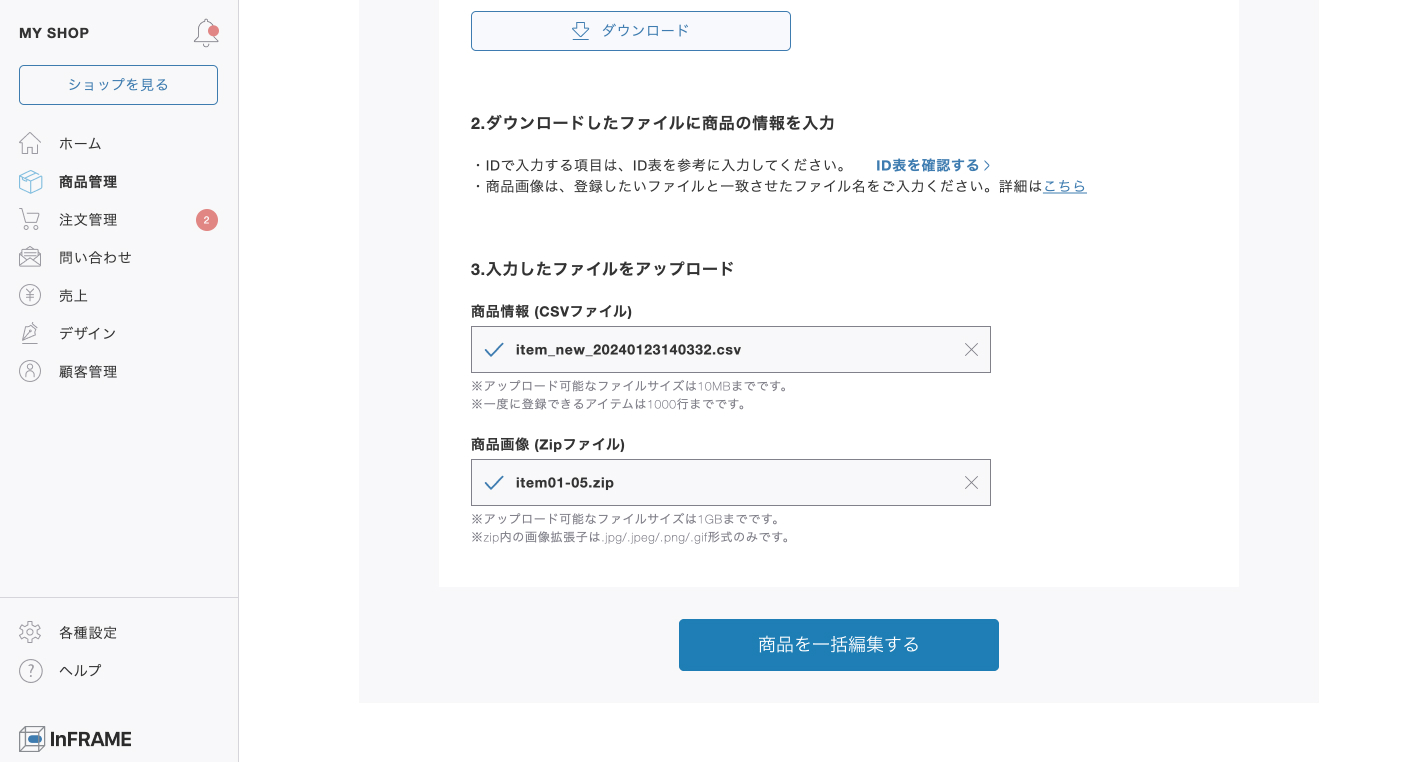Click the ダウンロード download button
Viewport: 1423px width, 762px height.
pos(630,31)
